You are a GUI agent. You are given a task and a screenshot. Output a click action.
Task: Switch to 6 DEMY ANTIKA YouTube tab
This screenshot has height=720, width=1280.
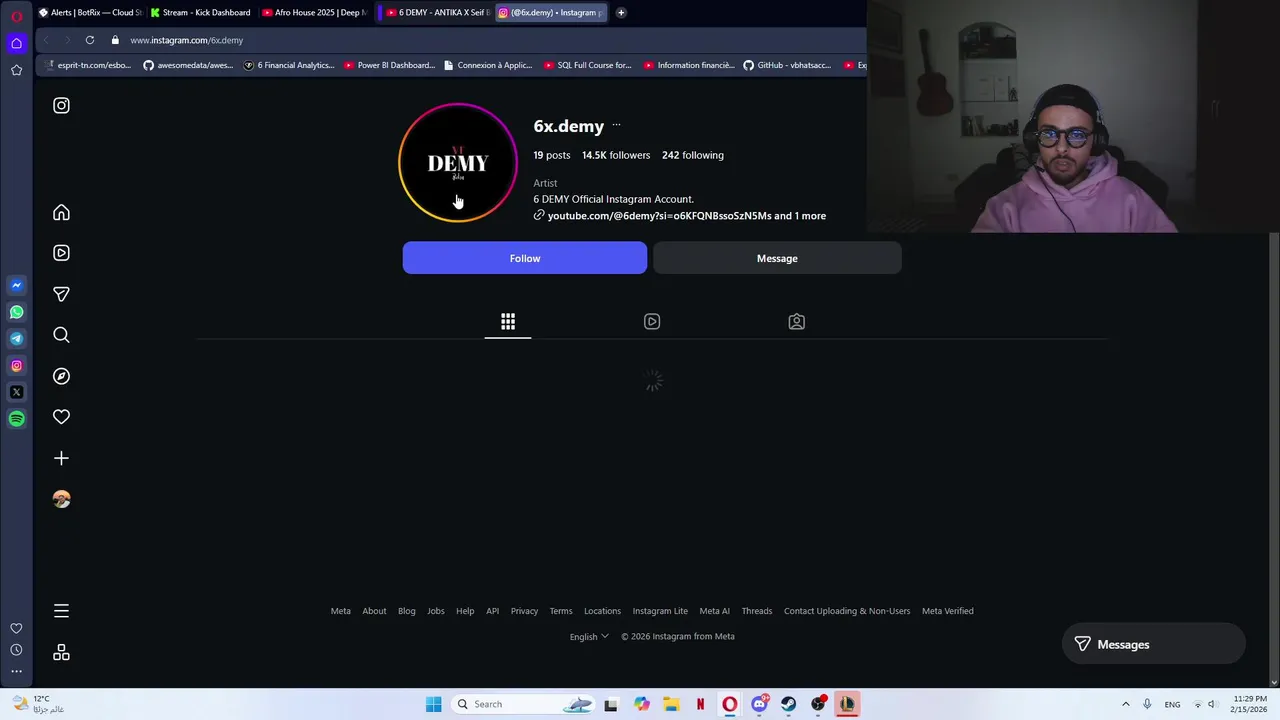pos(436,12)
